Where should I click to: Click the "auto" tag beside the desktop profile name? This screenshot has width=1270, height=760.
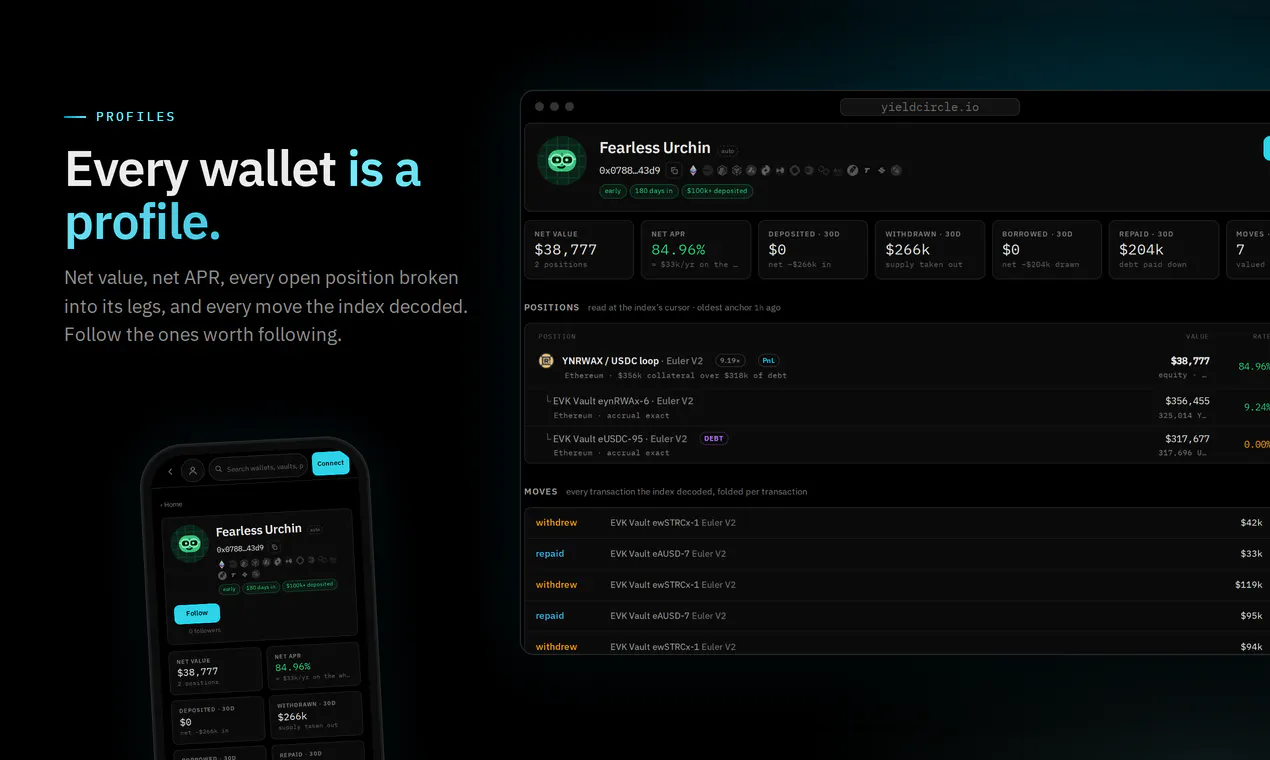[728, 151]
